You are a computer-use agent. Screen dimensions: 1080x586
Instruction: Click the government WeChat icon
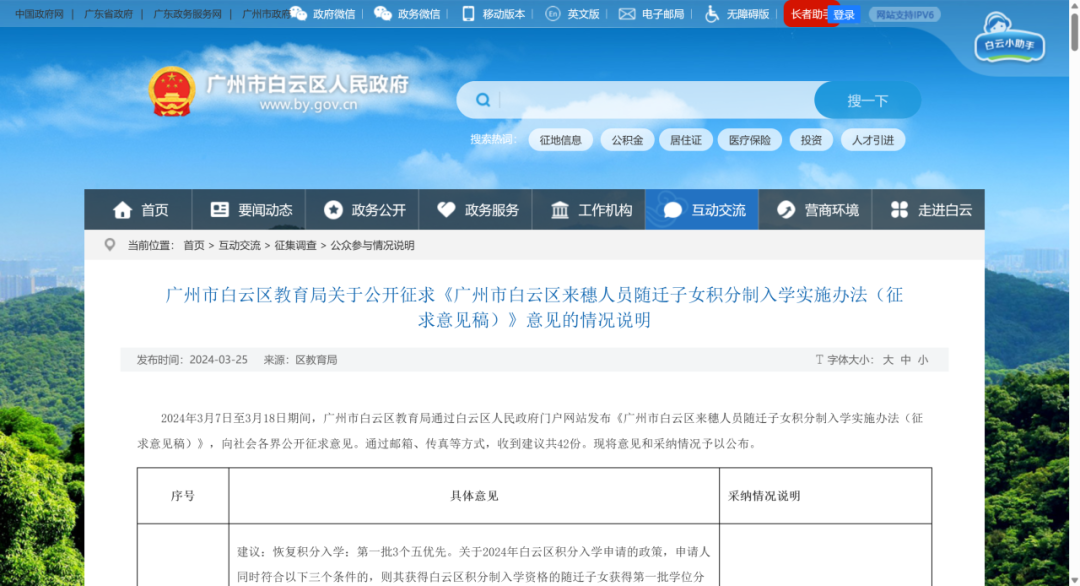tap(298, 14)
